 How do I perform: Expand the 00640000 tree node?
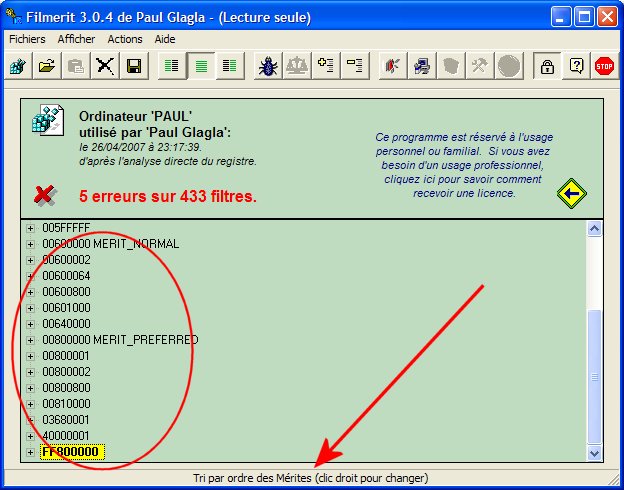[x=30, y=324]
